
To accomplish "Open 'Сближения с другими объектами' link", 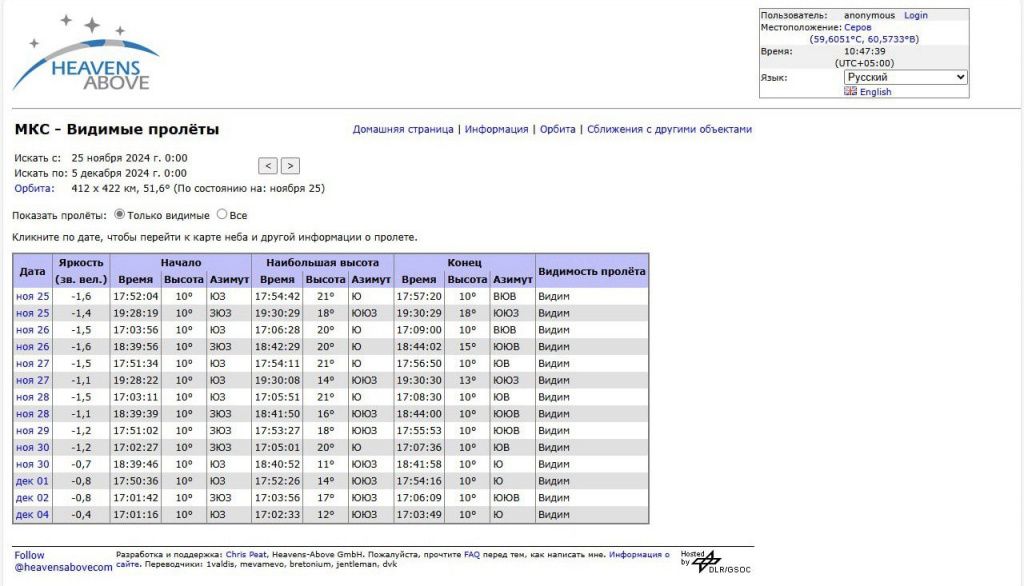I will point(669,129).
